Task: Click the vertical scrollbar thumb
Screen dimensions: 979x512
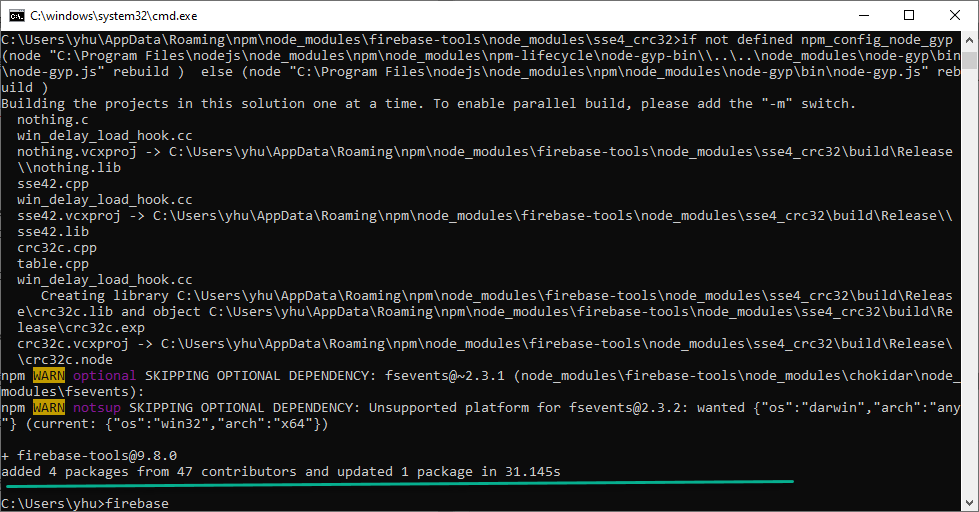Action: coord(969,61)
